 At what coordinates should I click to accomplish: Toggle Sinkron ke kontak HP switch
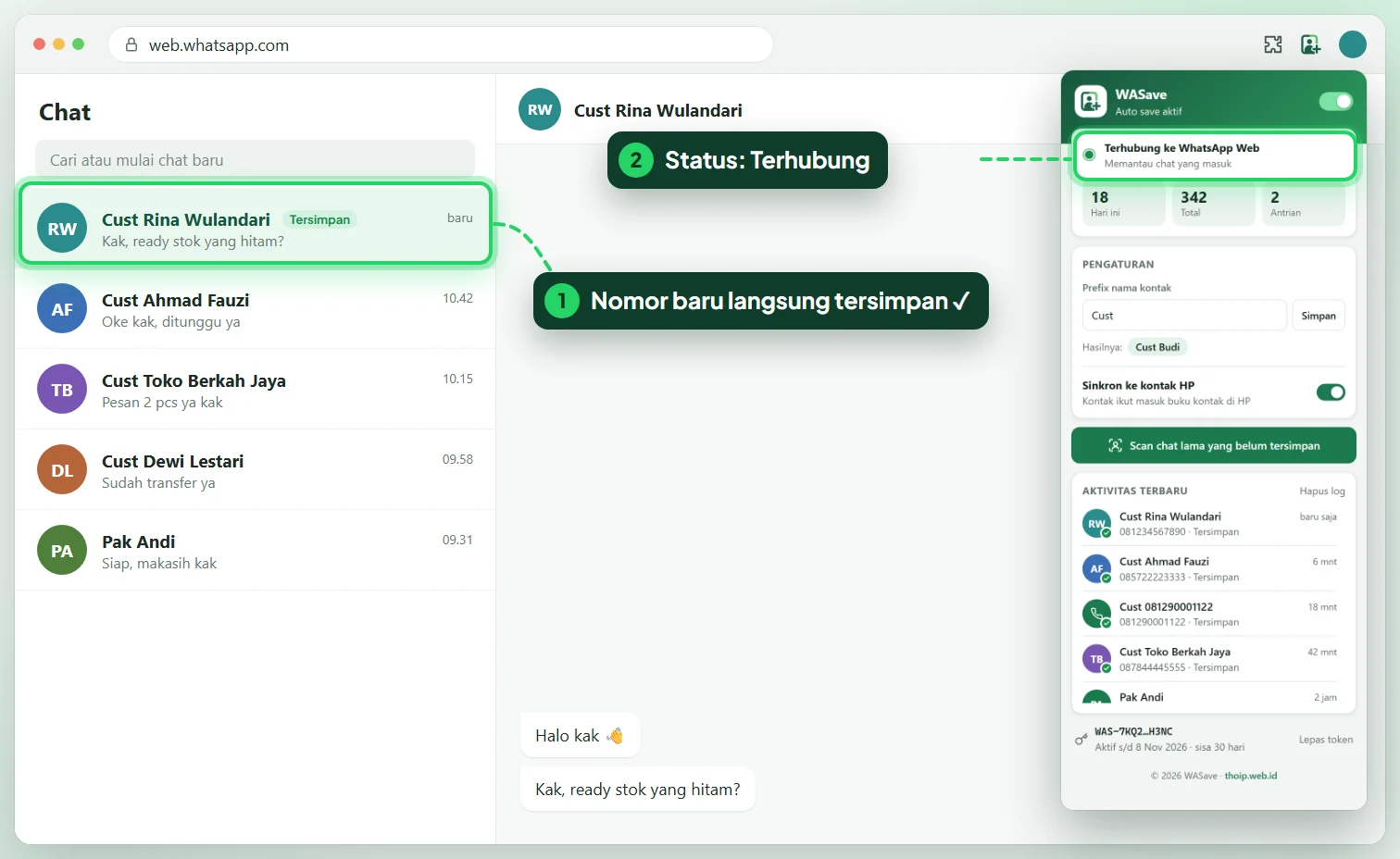pyautogui.click(x=1331, y=392)
